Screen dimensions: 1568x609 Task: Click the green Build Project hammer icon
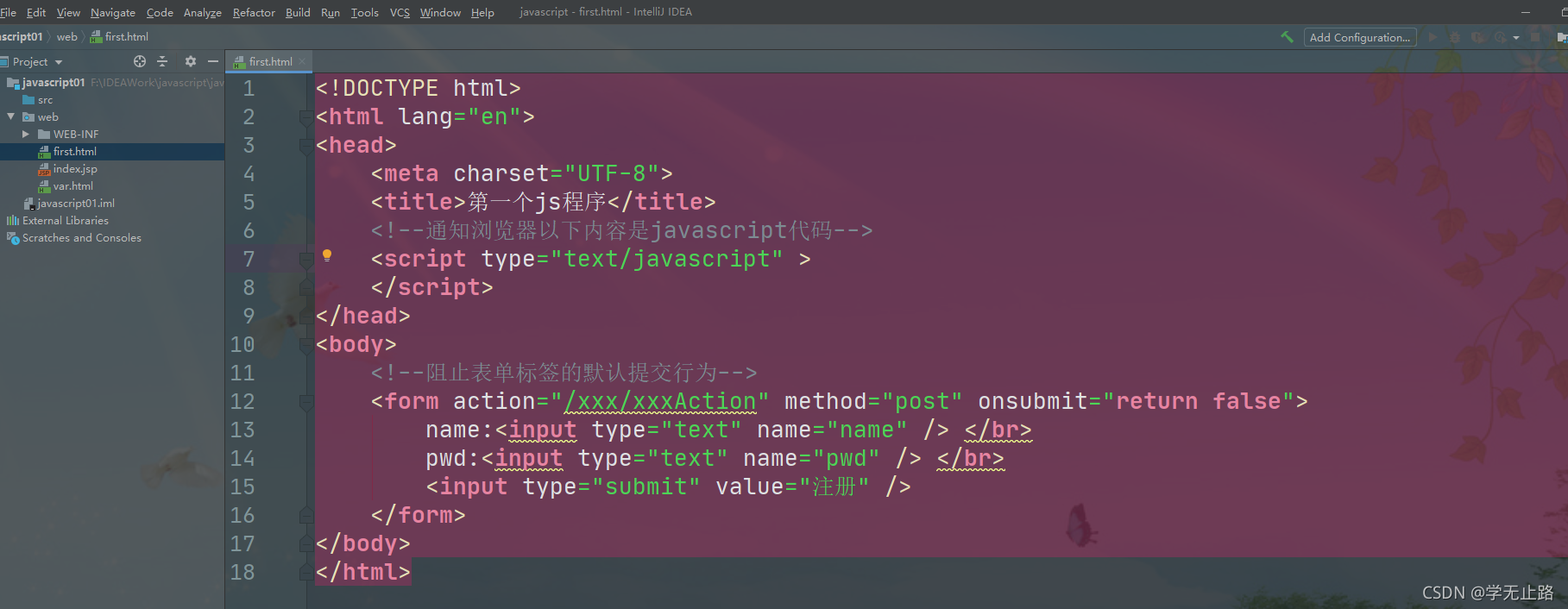pyautogui.click(x=1287, y=37)
